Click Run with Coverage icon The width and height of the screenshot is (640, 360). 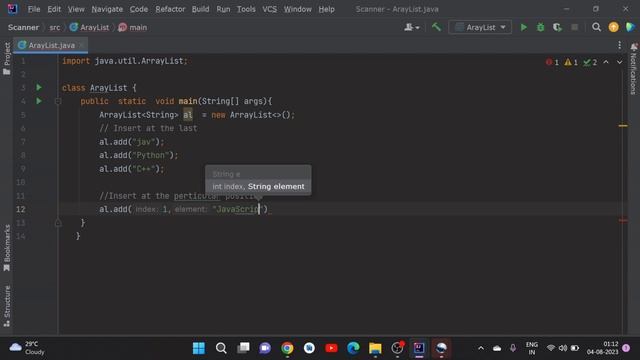click(557, 27)
